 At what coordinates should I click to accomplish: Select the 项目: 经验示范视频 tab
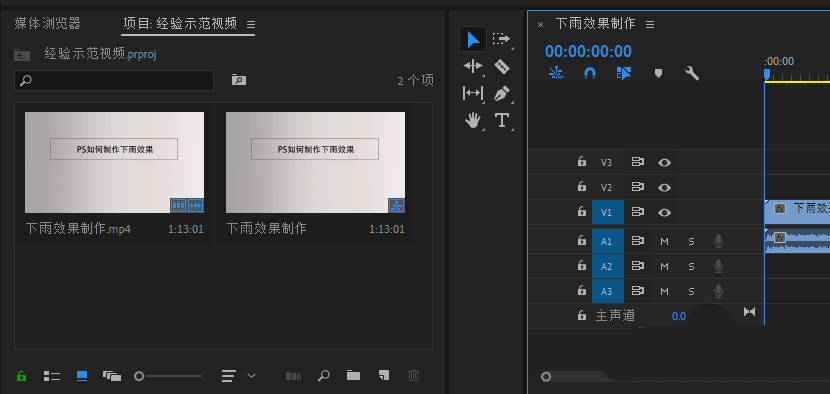(180, 24)
